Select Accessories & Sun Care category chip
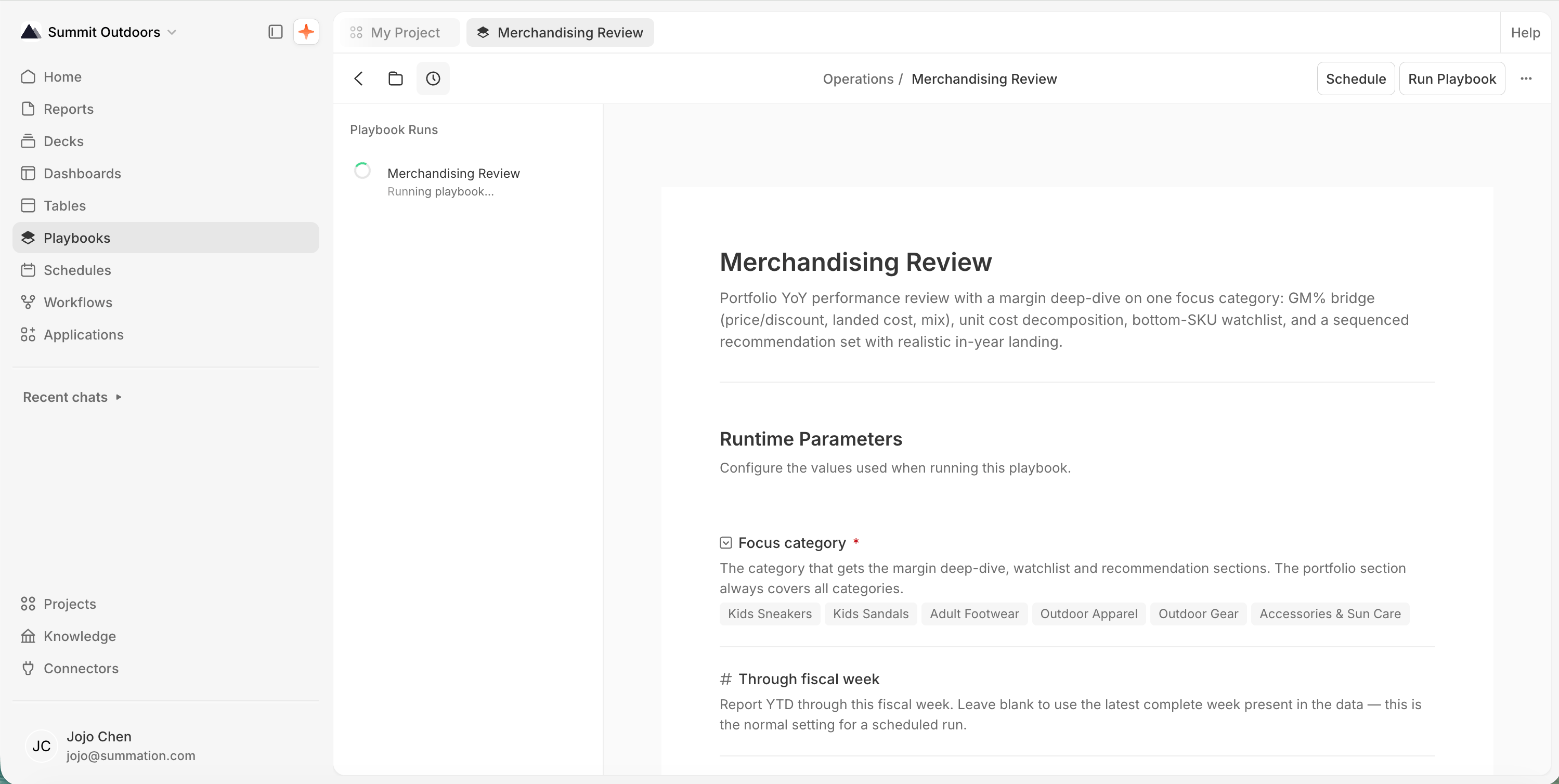This screenshot has height=784, width=1559. click(x=1330, y=614)
